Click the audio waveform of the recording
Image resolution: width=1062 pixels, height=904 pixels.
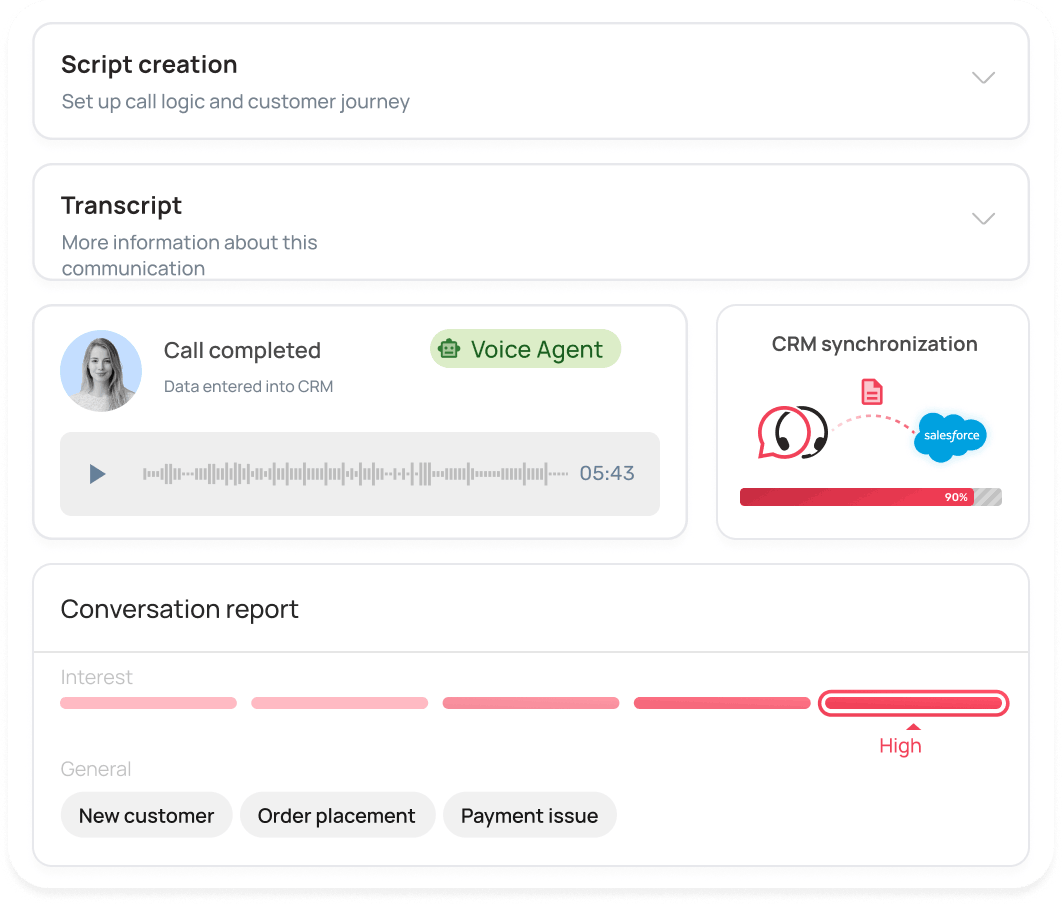pyautogui.click(x=355, y=473)
